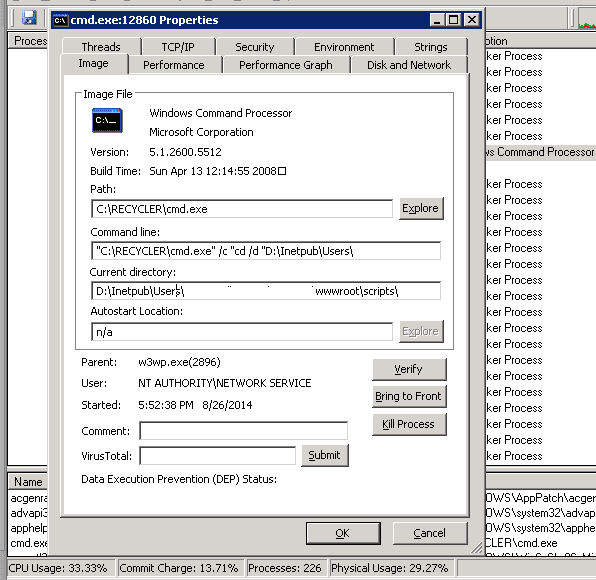
Task: Click Bring to Front button
Action: (409, 396)
